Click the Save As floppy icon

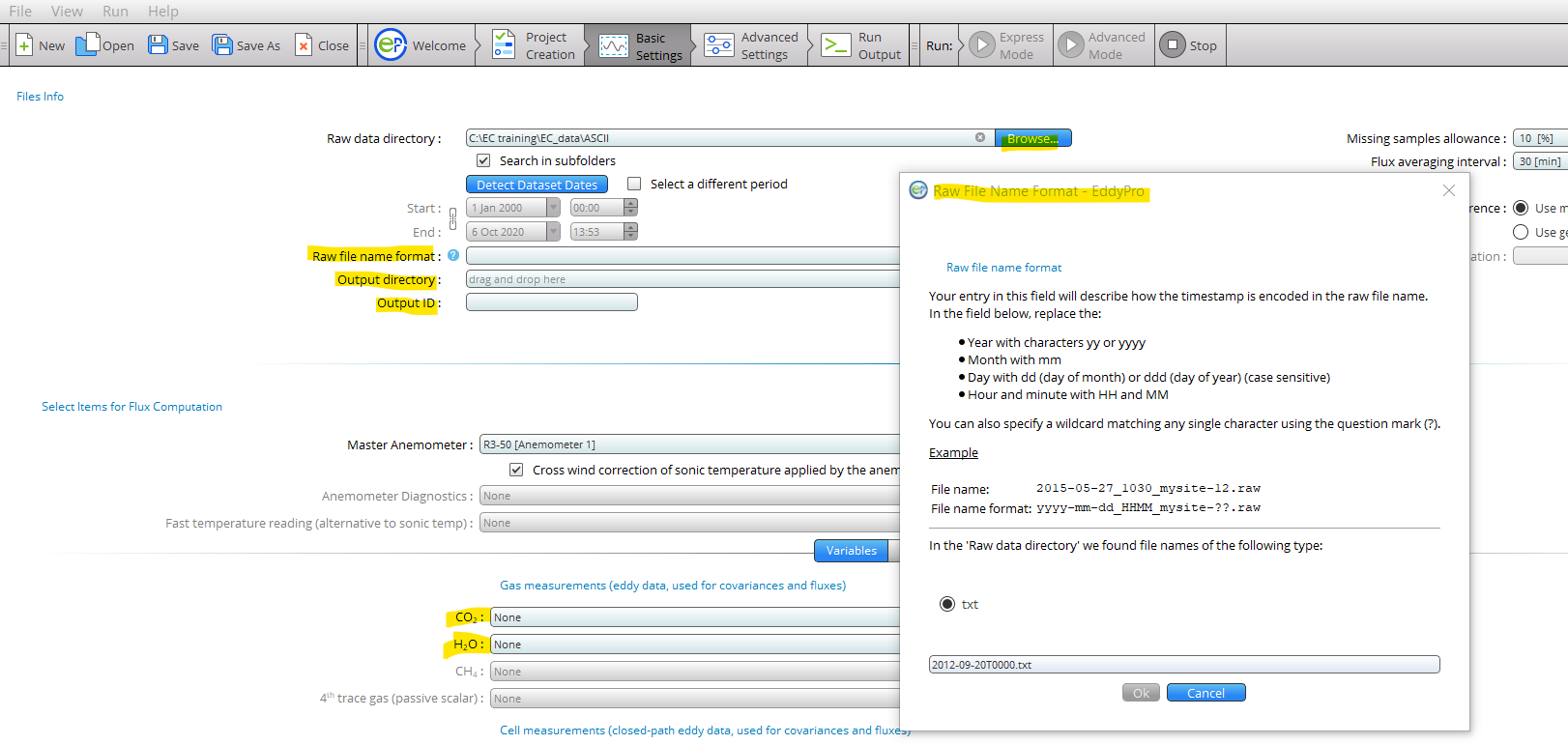tap(222, 45)
